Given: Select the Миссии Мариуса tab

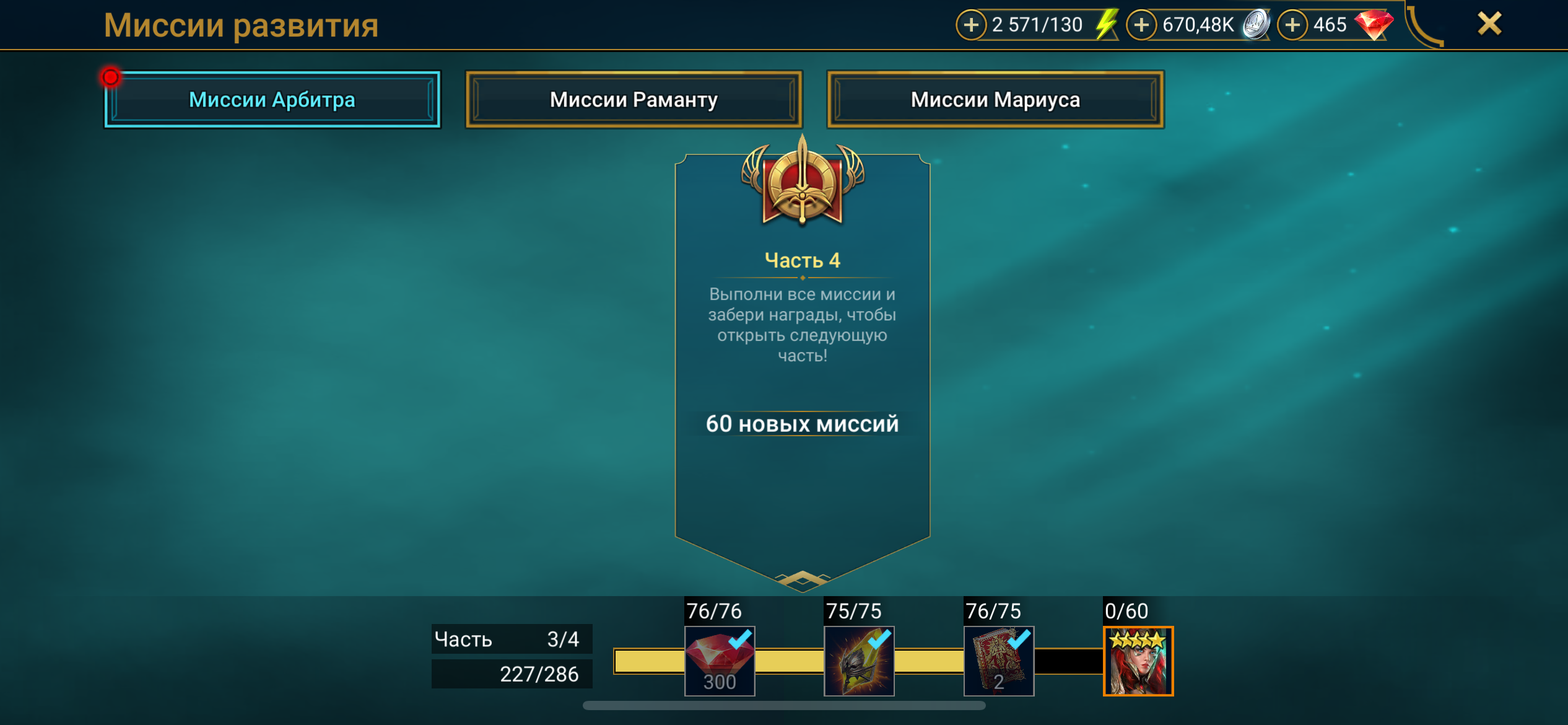Looking at the screenshot, I should 995,100.
